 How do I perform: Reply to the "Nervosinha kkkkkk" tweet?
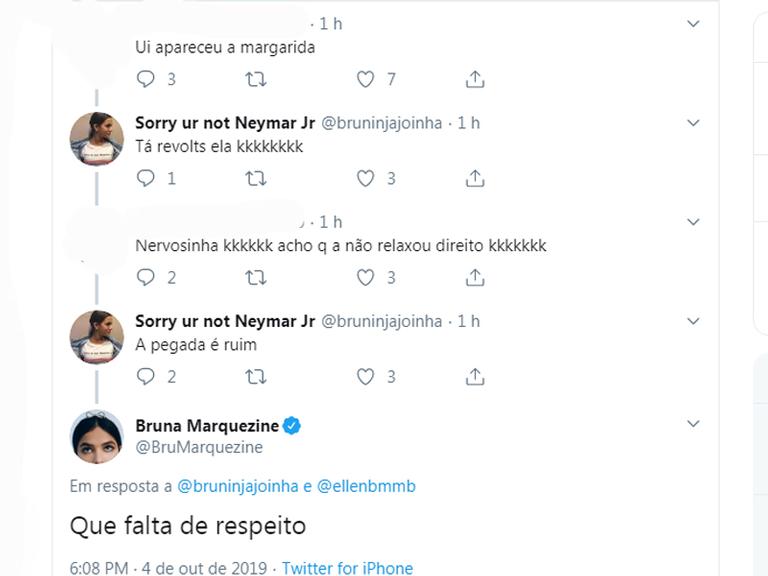145,277
